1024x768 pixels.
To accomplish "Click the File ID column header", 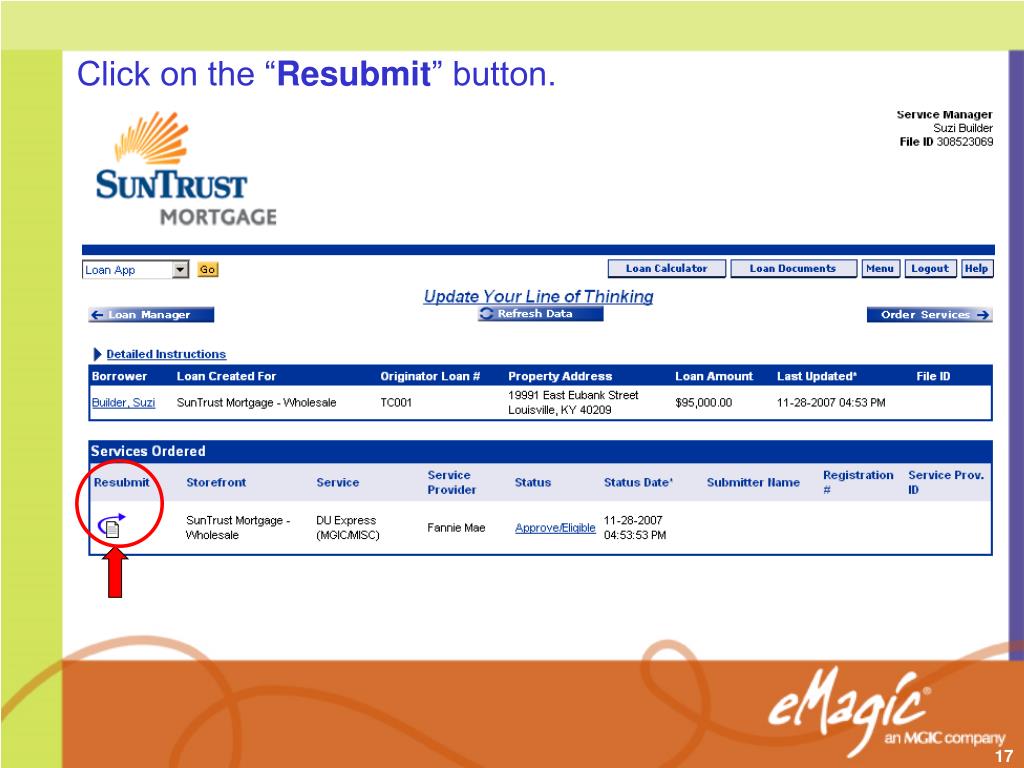I will point(933,376).
